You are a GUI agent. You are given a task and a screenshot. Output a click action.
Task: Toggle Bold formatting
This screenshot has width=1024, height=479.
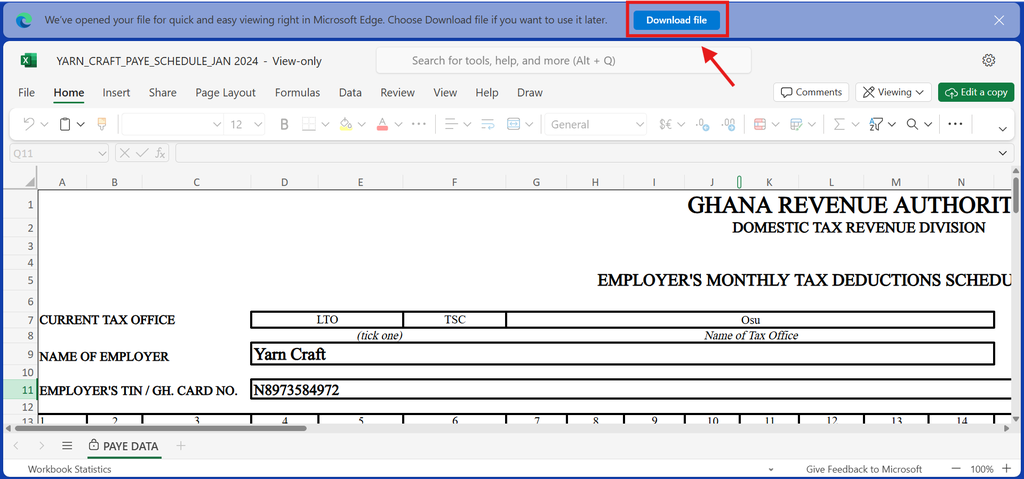(284, 124)
